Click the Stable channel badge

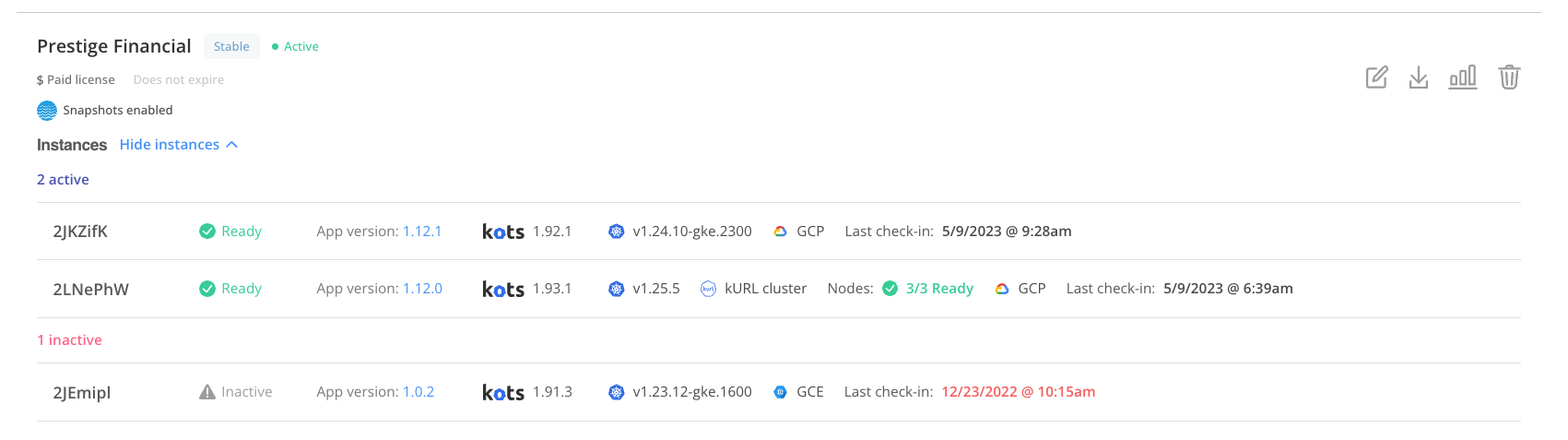[x=231, y=47]
